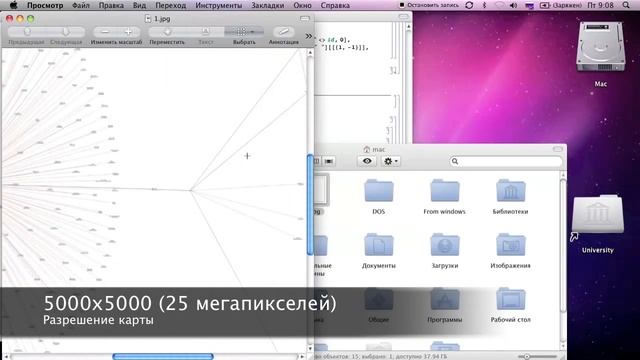Open the Выбрать selection tool dropdown
The height and width of the screenshot is (360, 640).
pyautogui.click(x=244, y=32)
